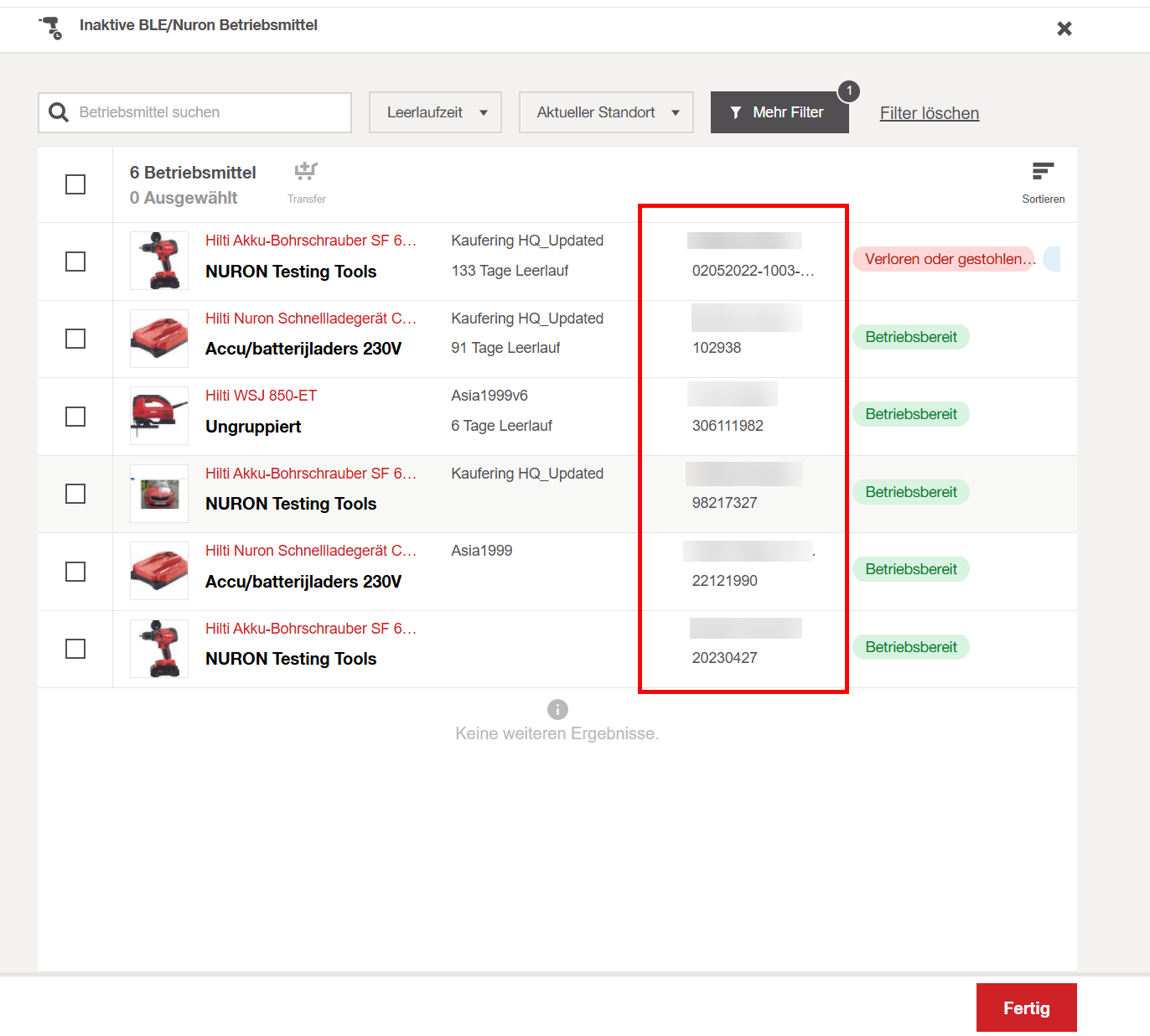The image size is (1150, 1036).
Task: Click NURON Testing Tools in the 133 Tage row
Action: coord(291,272)
